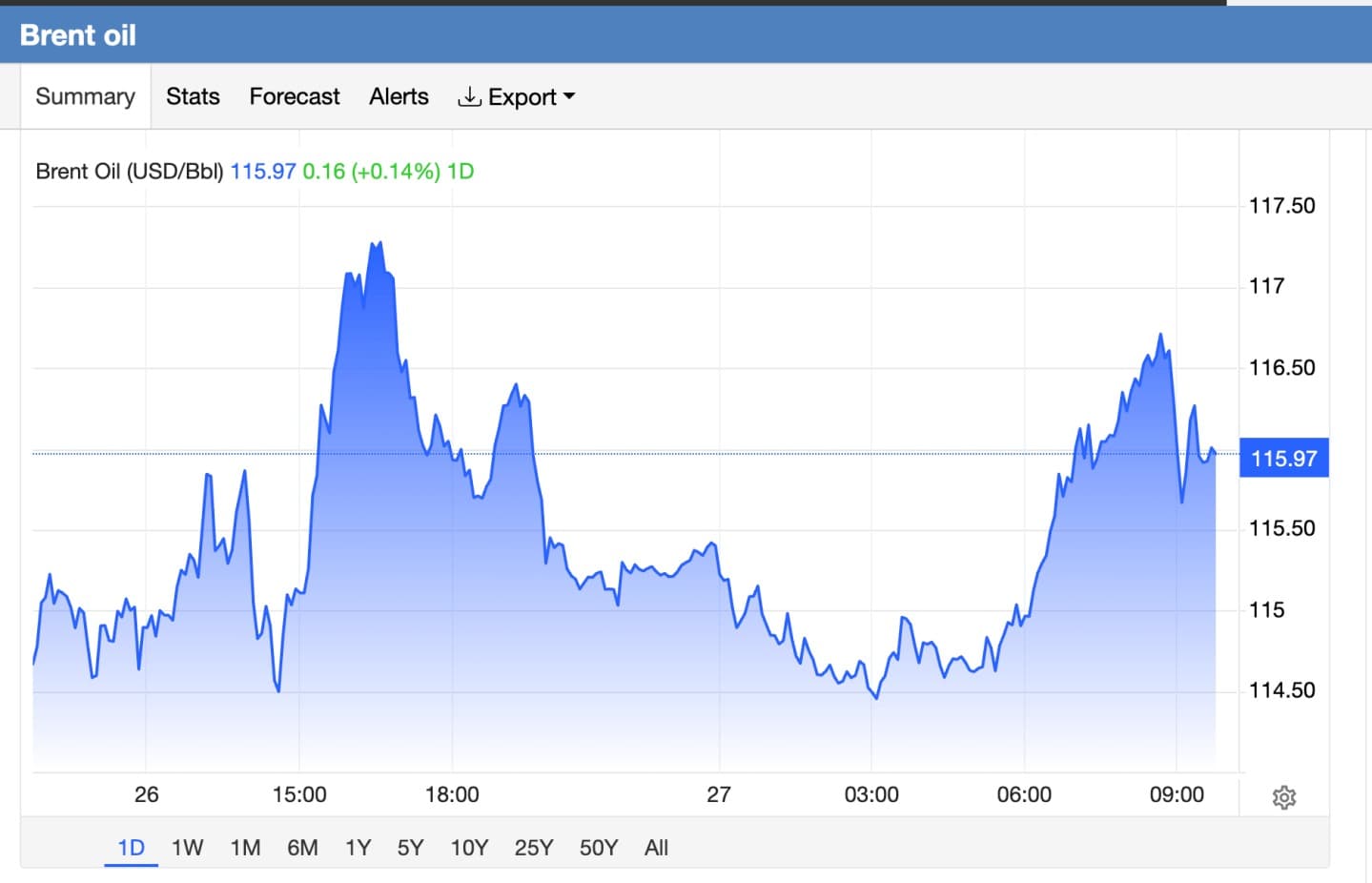Click the Brent oil header title

pyautogui.click(x=78, y=35)
